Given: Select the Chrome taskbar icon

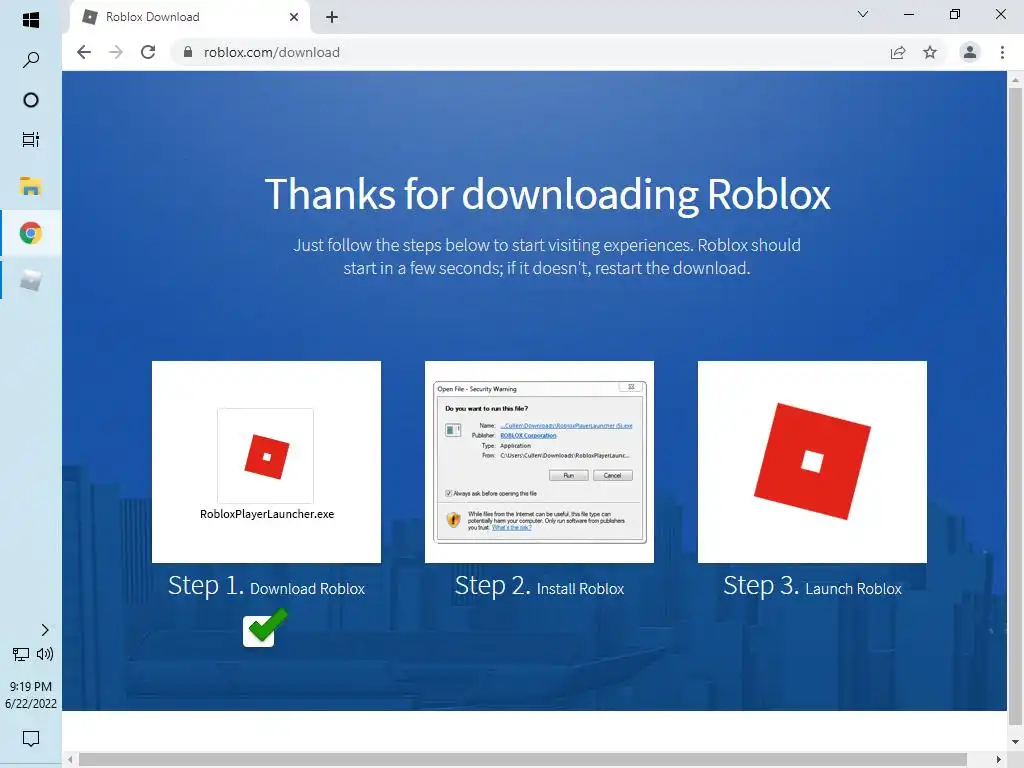Looking at the screenshot, I should [x=31, y=233].
